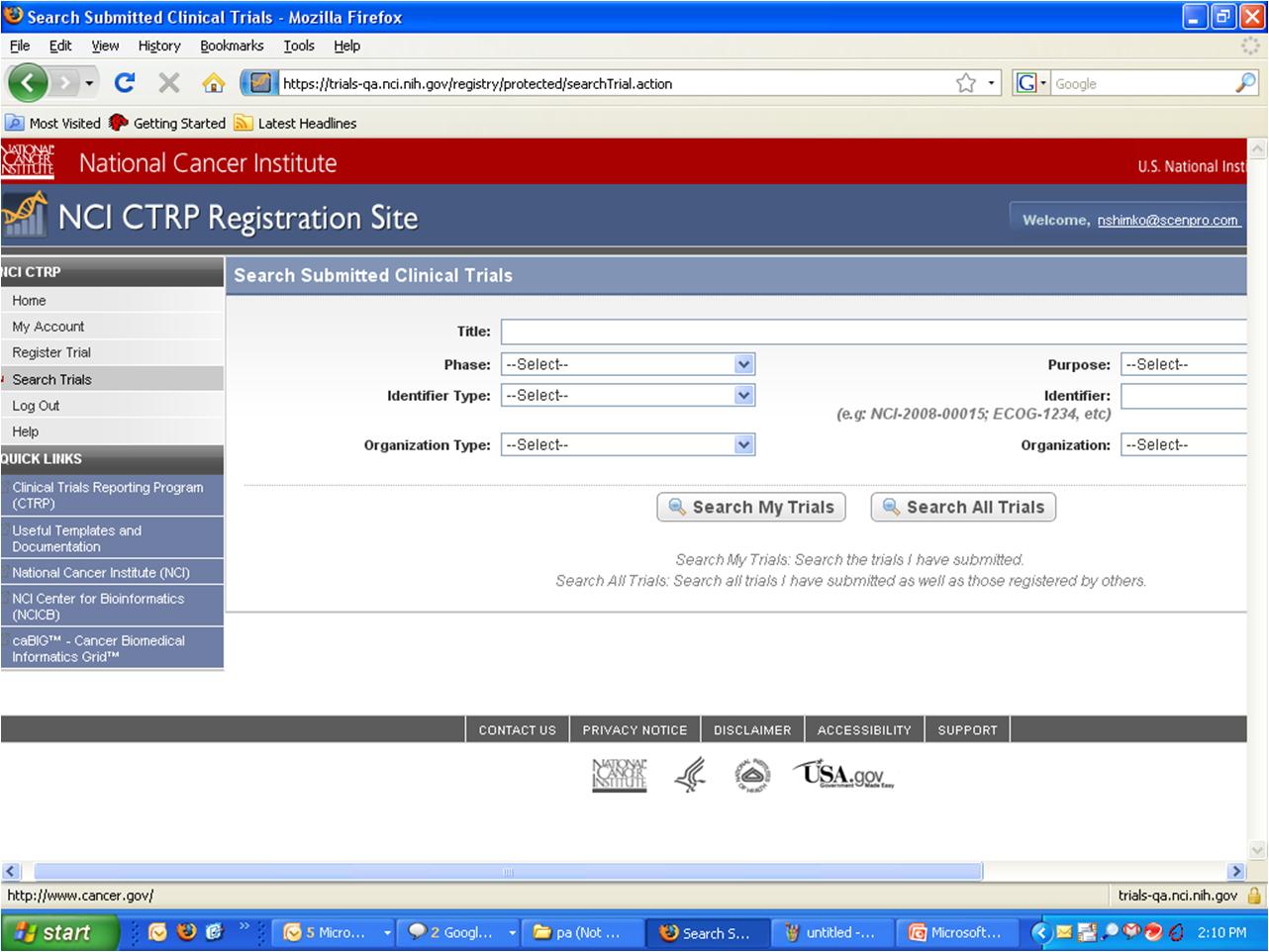Click the envelope icon in system tray

1063,932
